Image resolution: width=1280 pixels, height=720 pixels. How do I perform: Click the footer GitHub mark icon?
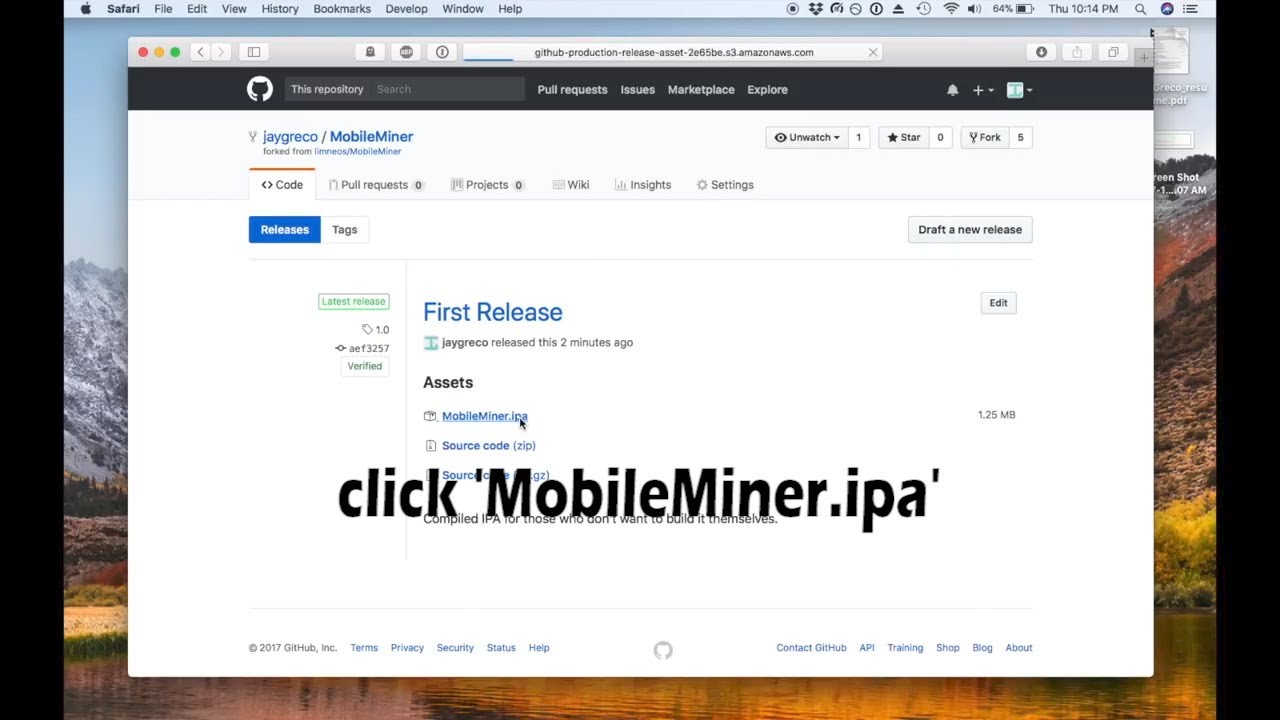[663, 650]
